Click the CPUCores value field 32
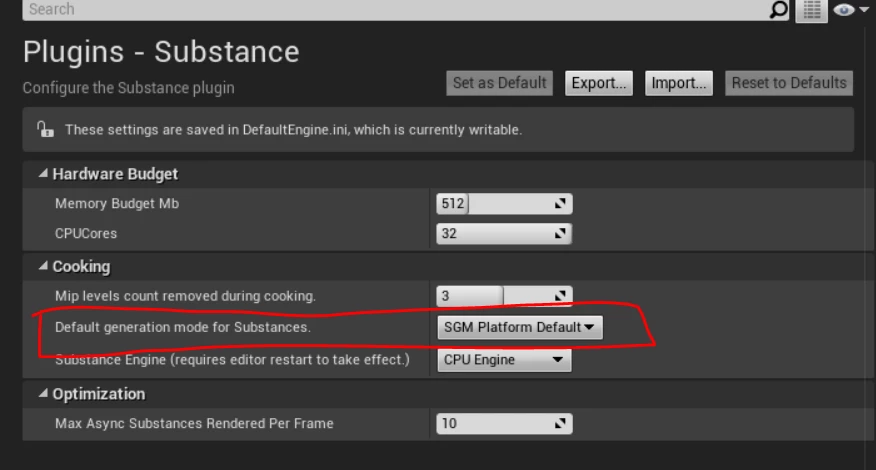Screen dimensions: 876x470 [x=504, y=234]
